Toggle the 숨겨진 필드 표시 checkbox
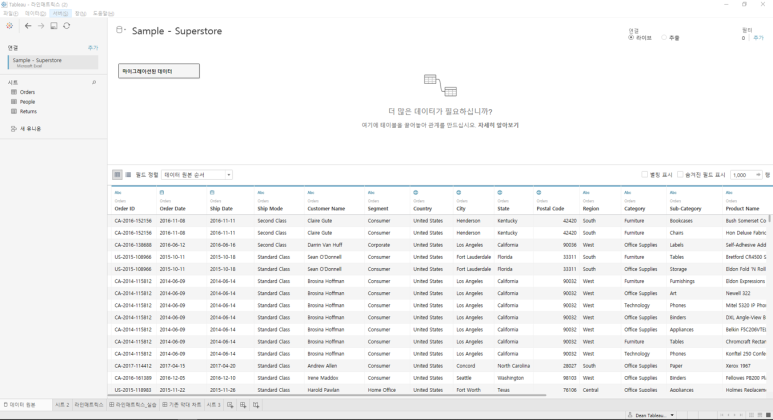773x420 pixels. point(680,175)
